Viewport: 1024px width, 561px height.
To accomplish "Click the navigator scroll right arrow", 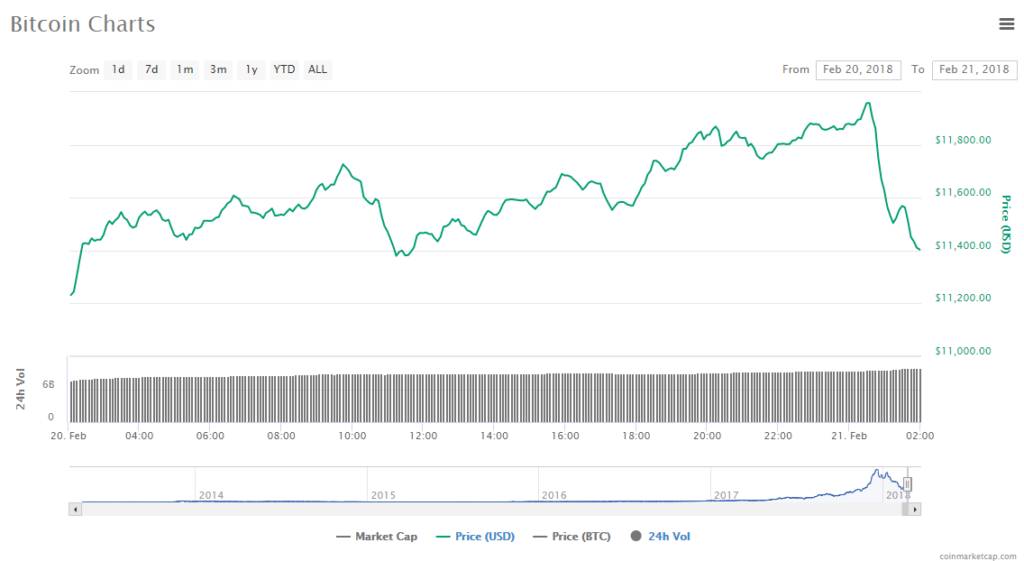I will click(x=914, y=509).
